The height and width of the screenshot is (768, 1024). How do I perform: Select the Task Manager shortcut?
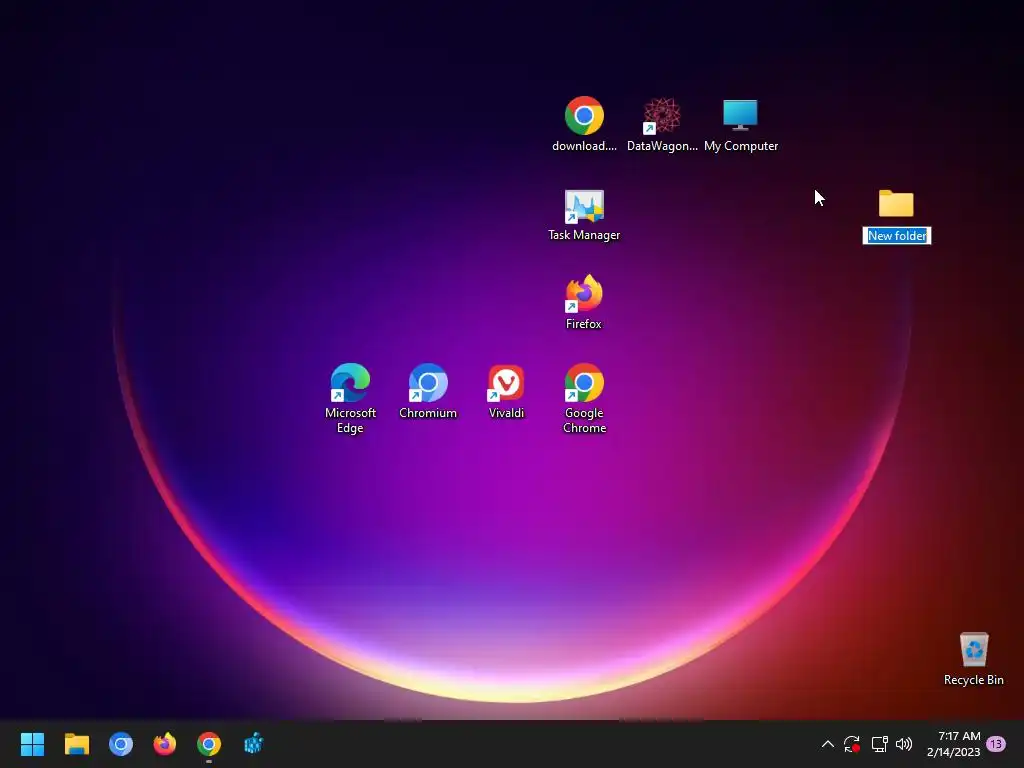584,206
